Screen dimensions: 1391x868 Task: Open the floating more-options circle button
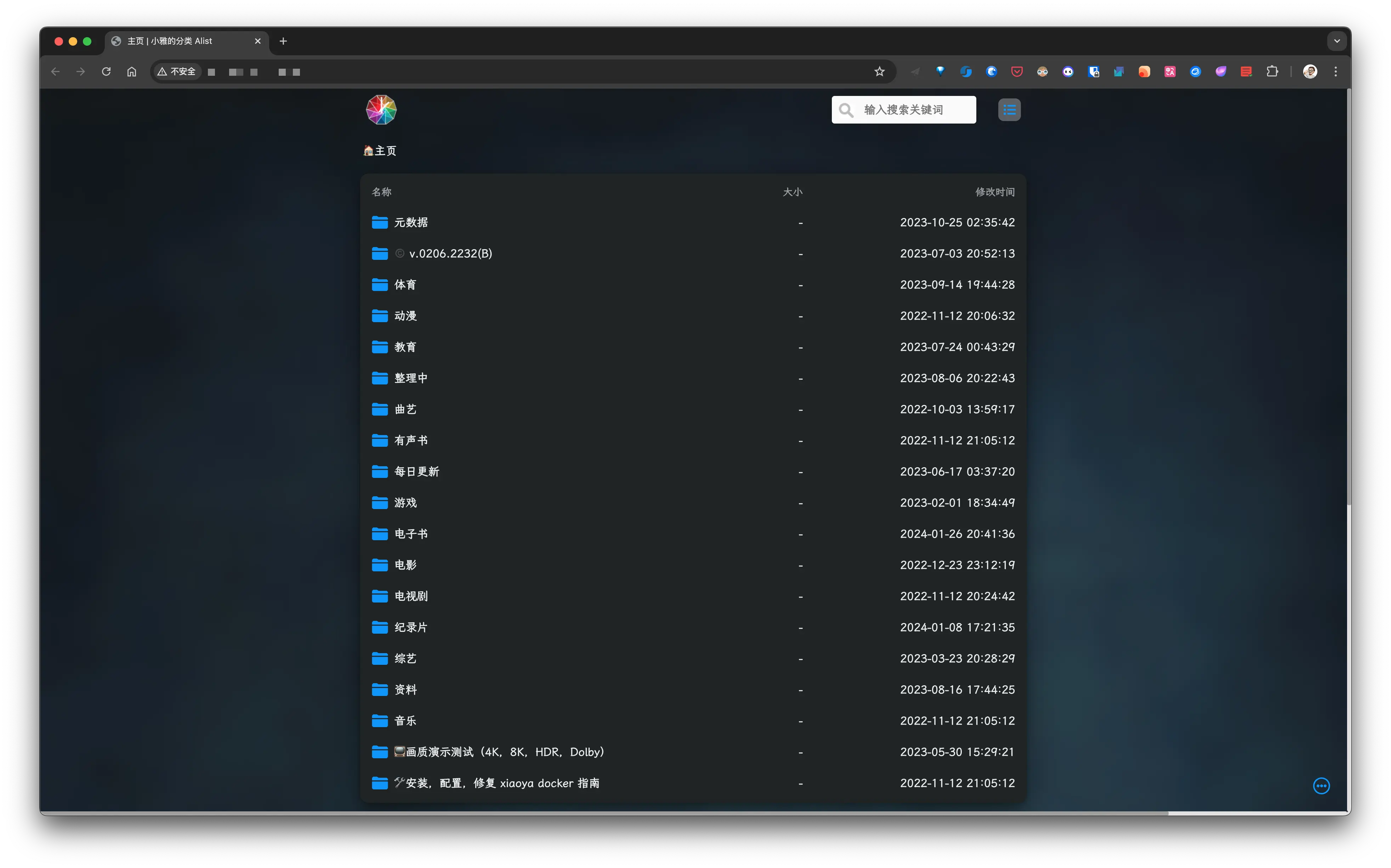point(1321,785)
